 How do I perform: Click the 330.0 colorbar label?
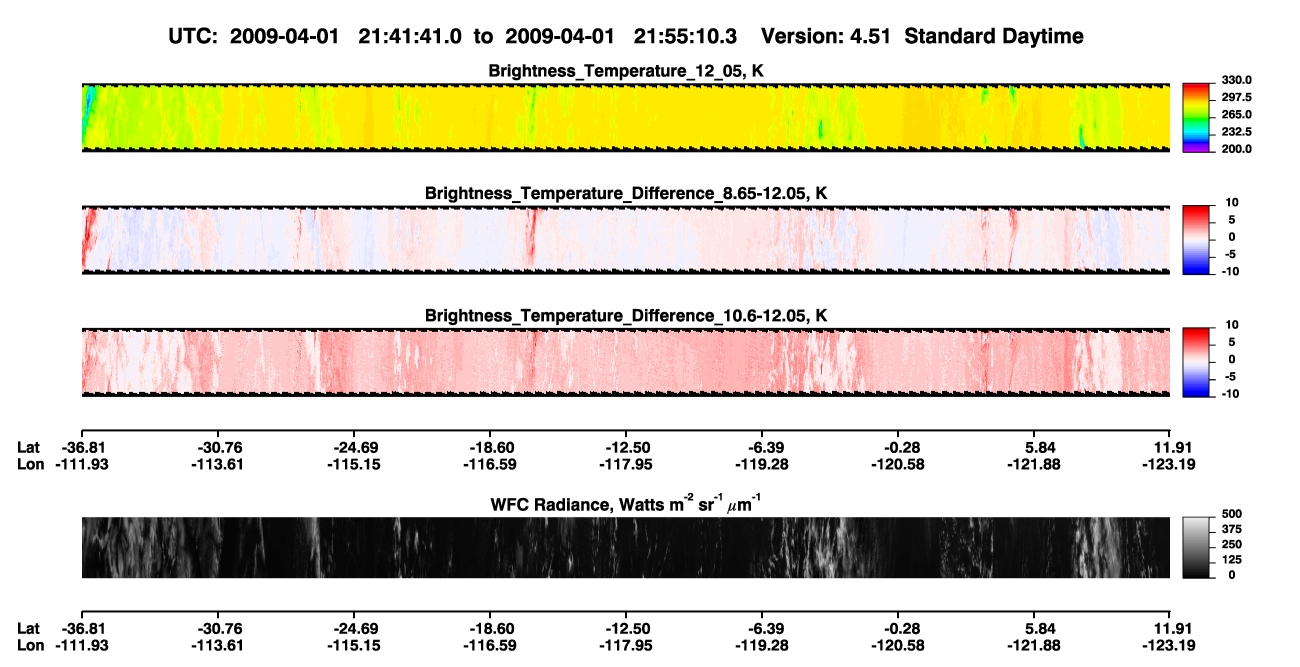1236,81
